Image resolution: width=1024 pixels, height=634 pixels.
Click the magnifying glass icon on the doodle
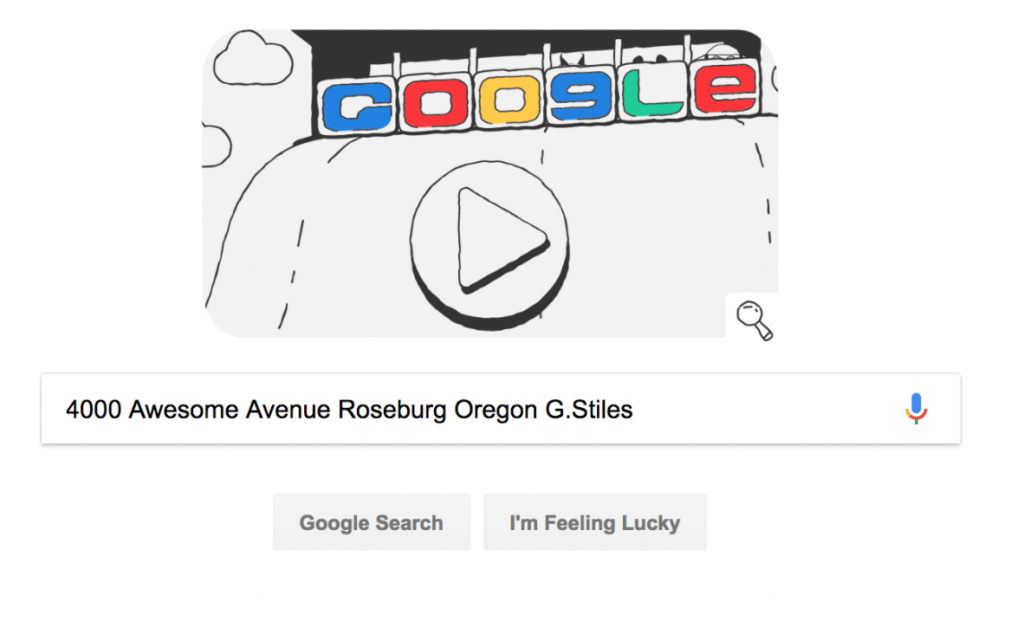753,320
